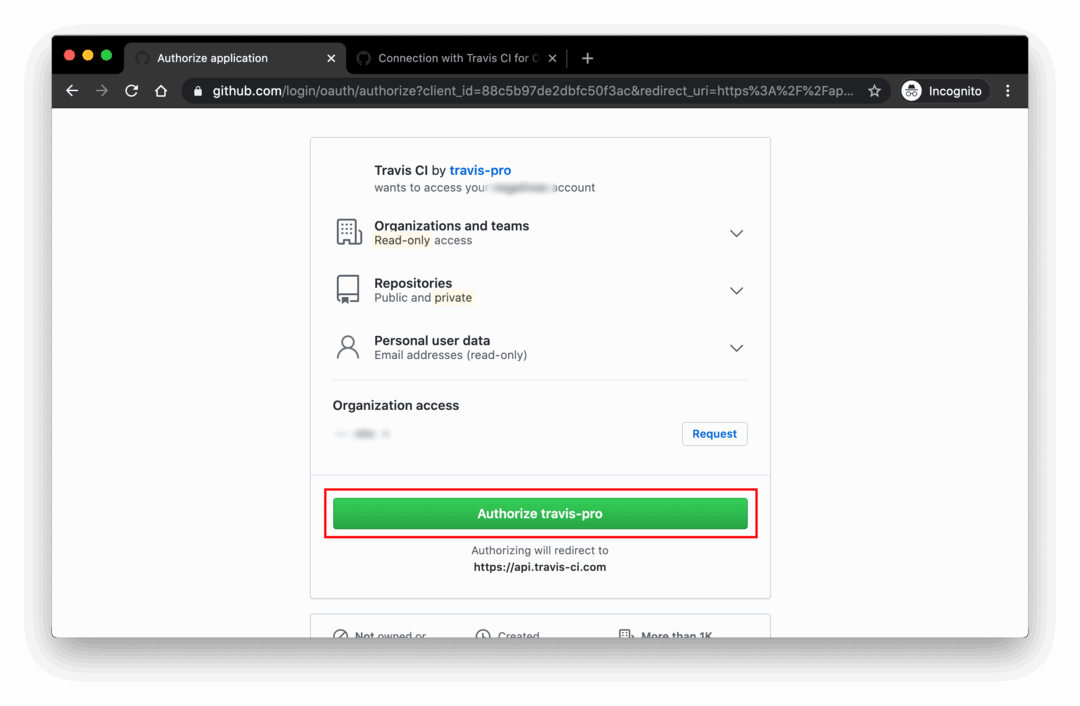Click the Repositories book icon

click(348, 289)
